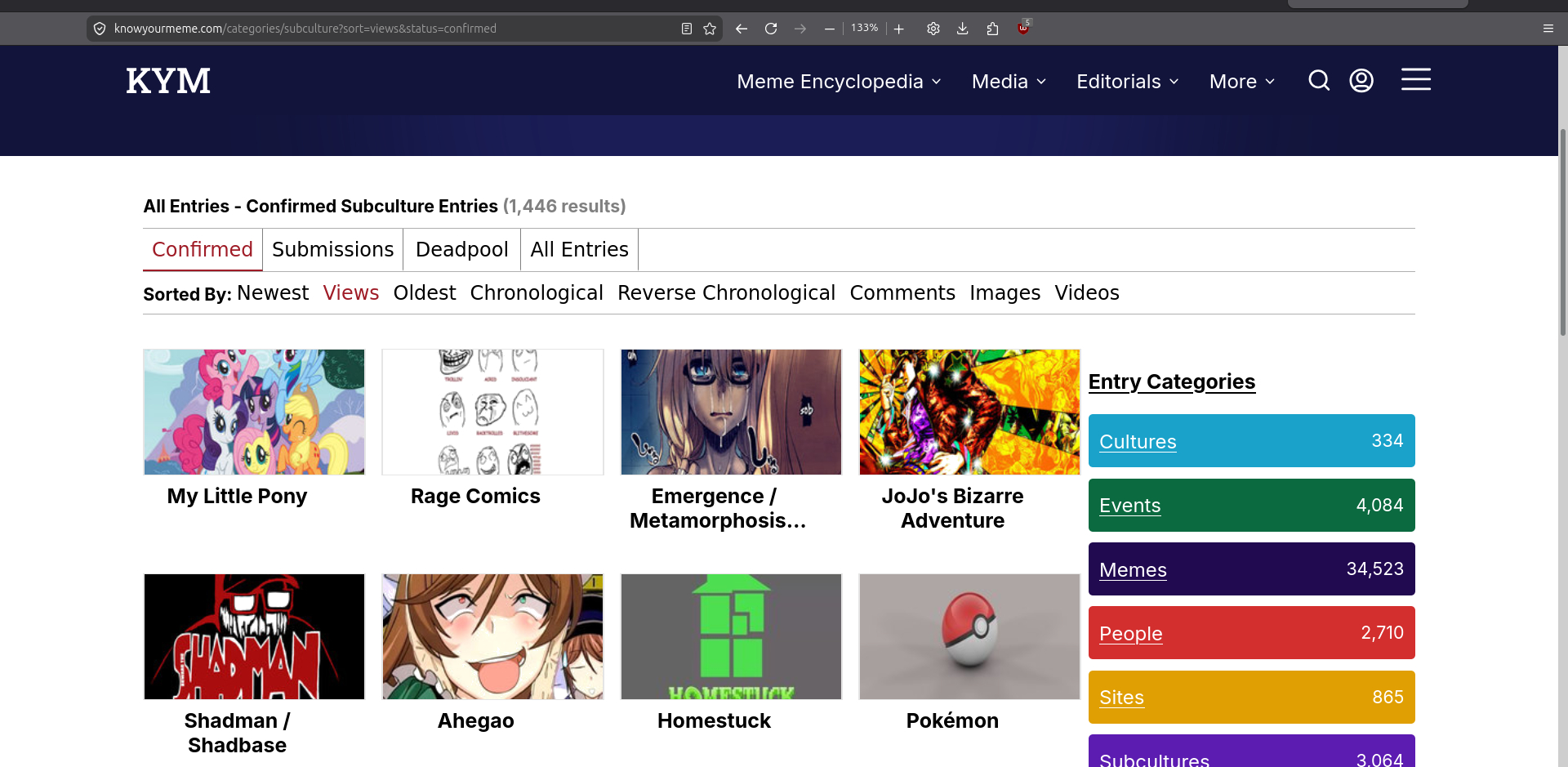The image size is (1568, 767).
Task: Sort entries by Videos
Action: point(1087,292)
